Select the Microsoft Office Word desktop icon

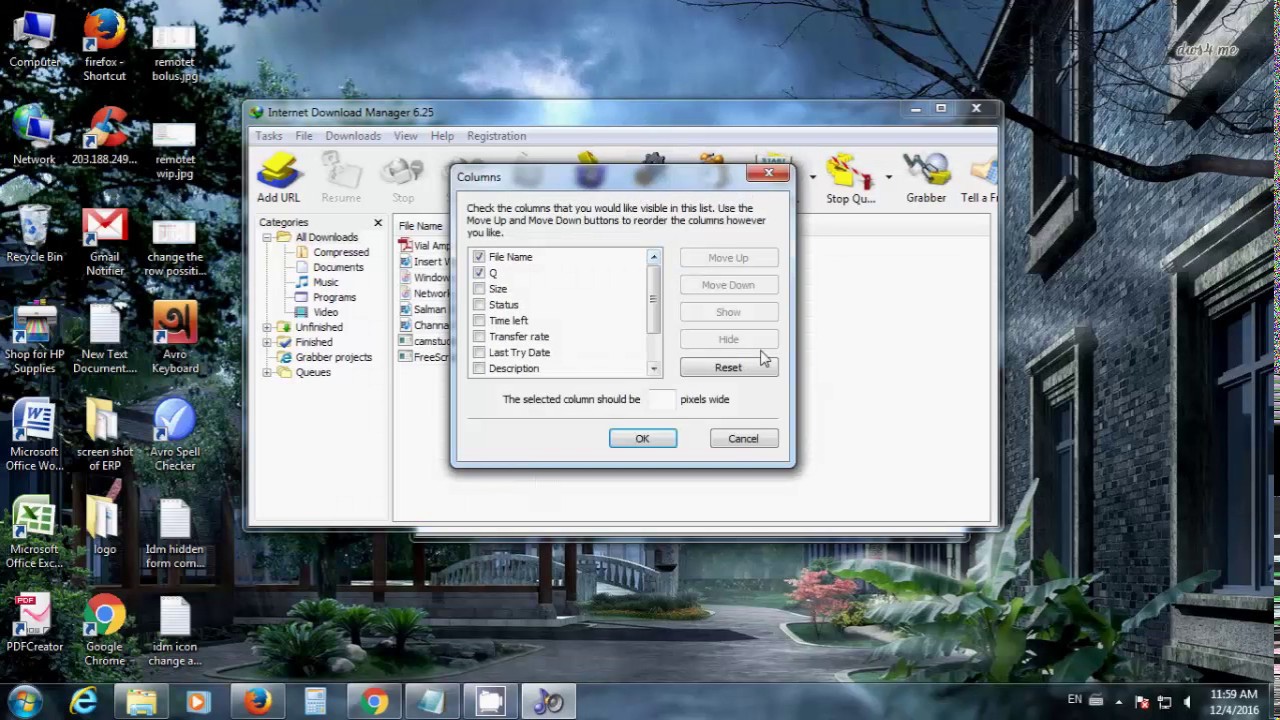click(x=34, y=436)
